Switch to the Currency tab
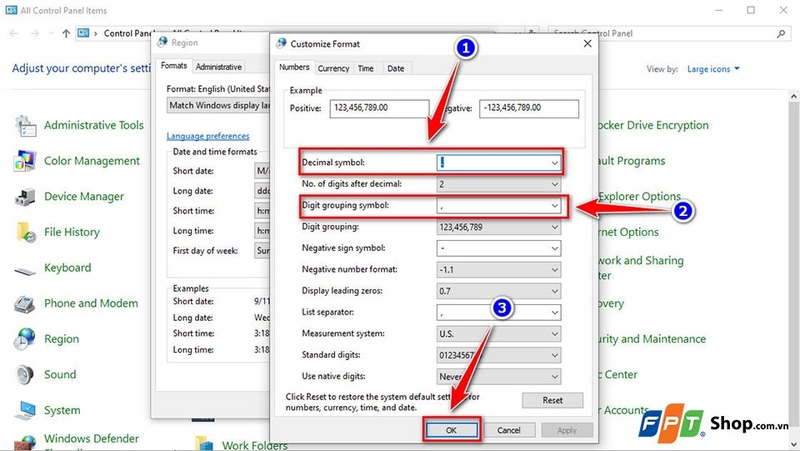The image size is (800, 451). point(333,68)
